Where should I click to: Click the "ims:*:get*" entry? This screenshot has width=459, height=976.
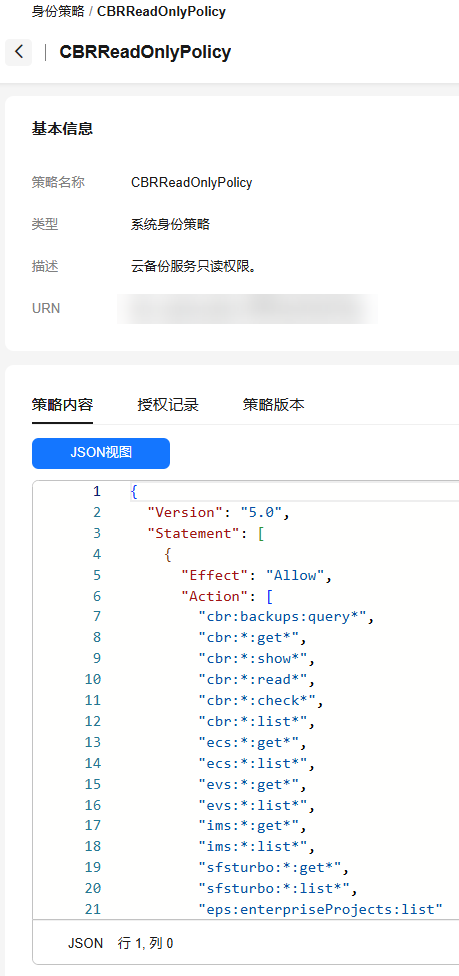[x=252, y=826]
